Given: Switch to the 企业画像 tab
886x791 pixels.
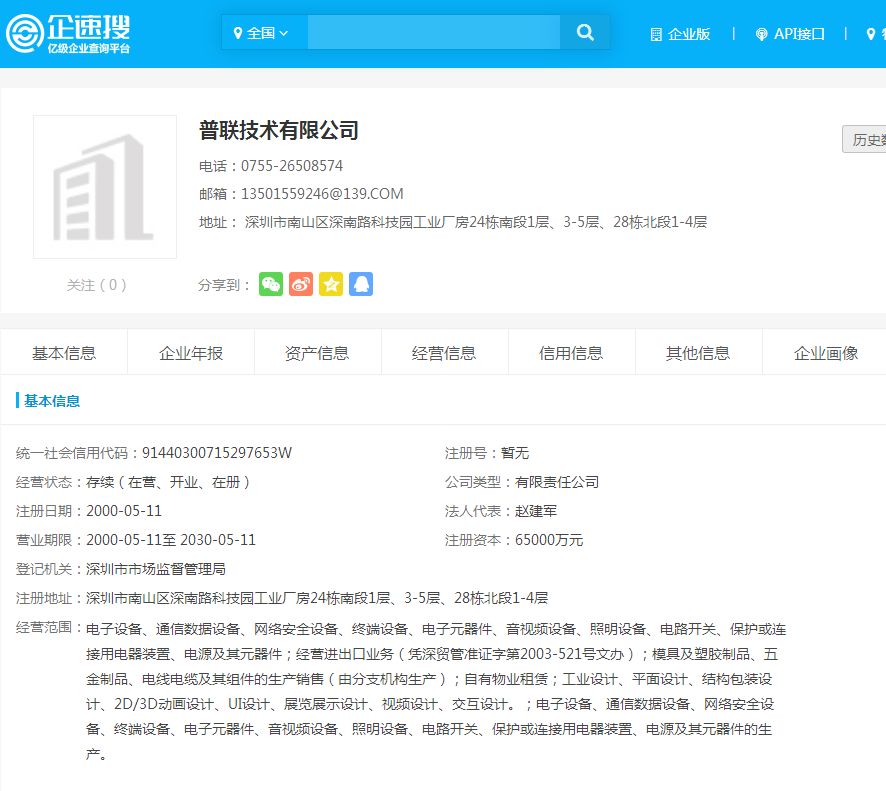Looking at the screenshot, I should [x=825, y=352].
